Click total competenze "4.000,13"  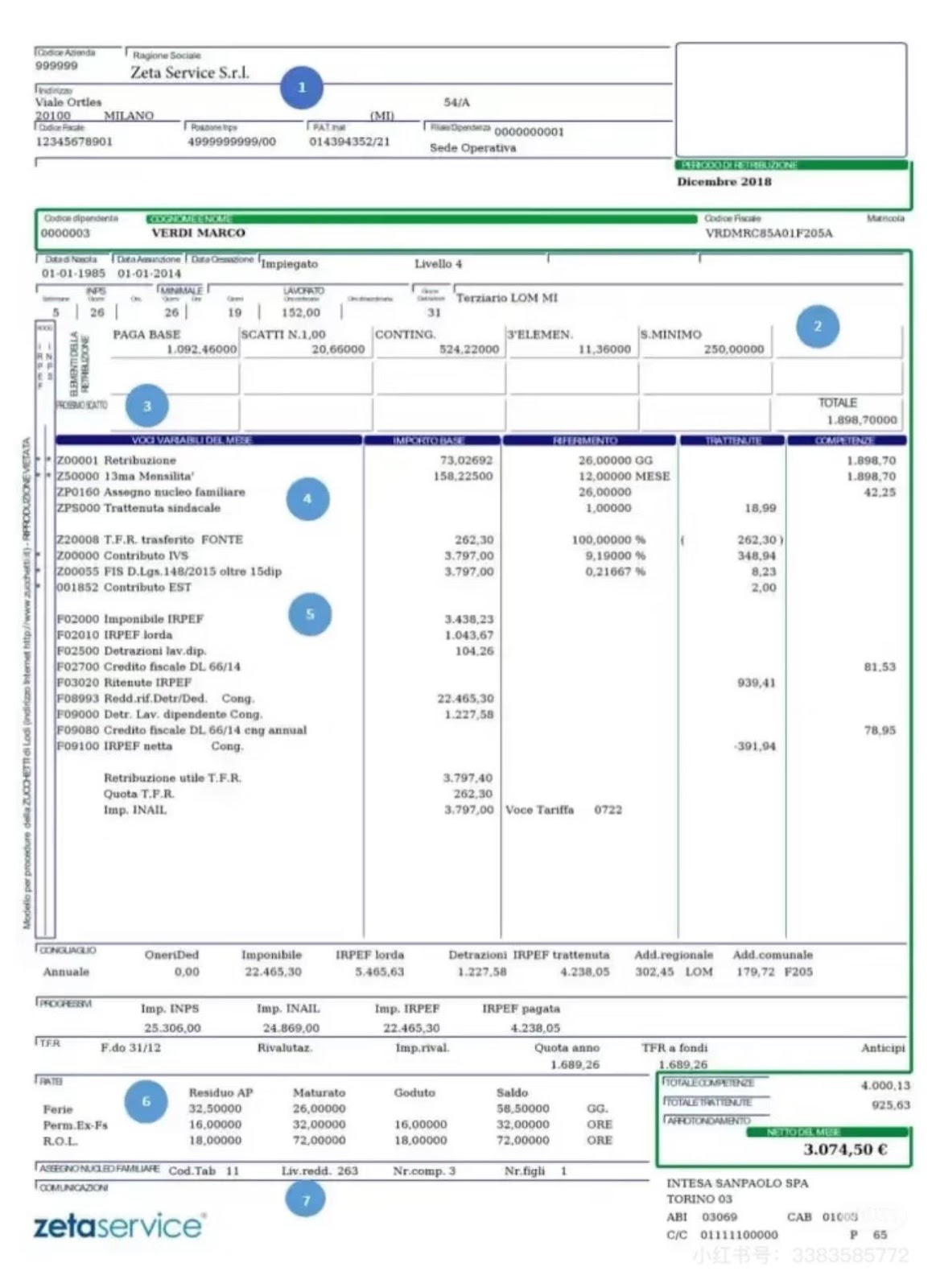[x=885, y=1085]
